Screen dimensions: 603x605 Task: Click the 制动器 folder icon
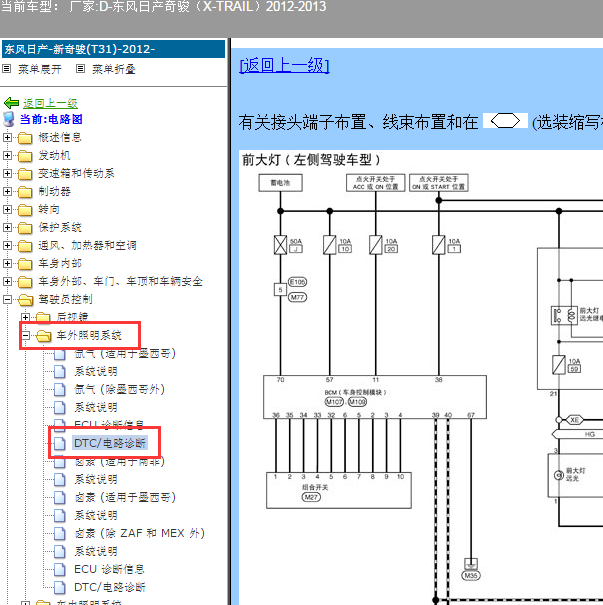point(25,192)
